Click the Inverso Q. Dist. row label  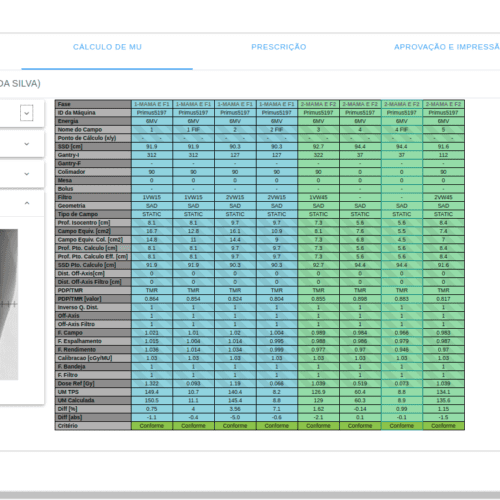coord(93,307)
